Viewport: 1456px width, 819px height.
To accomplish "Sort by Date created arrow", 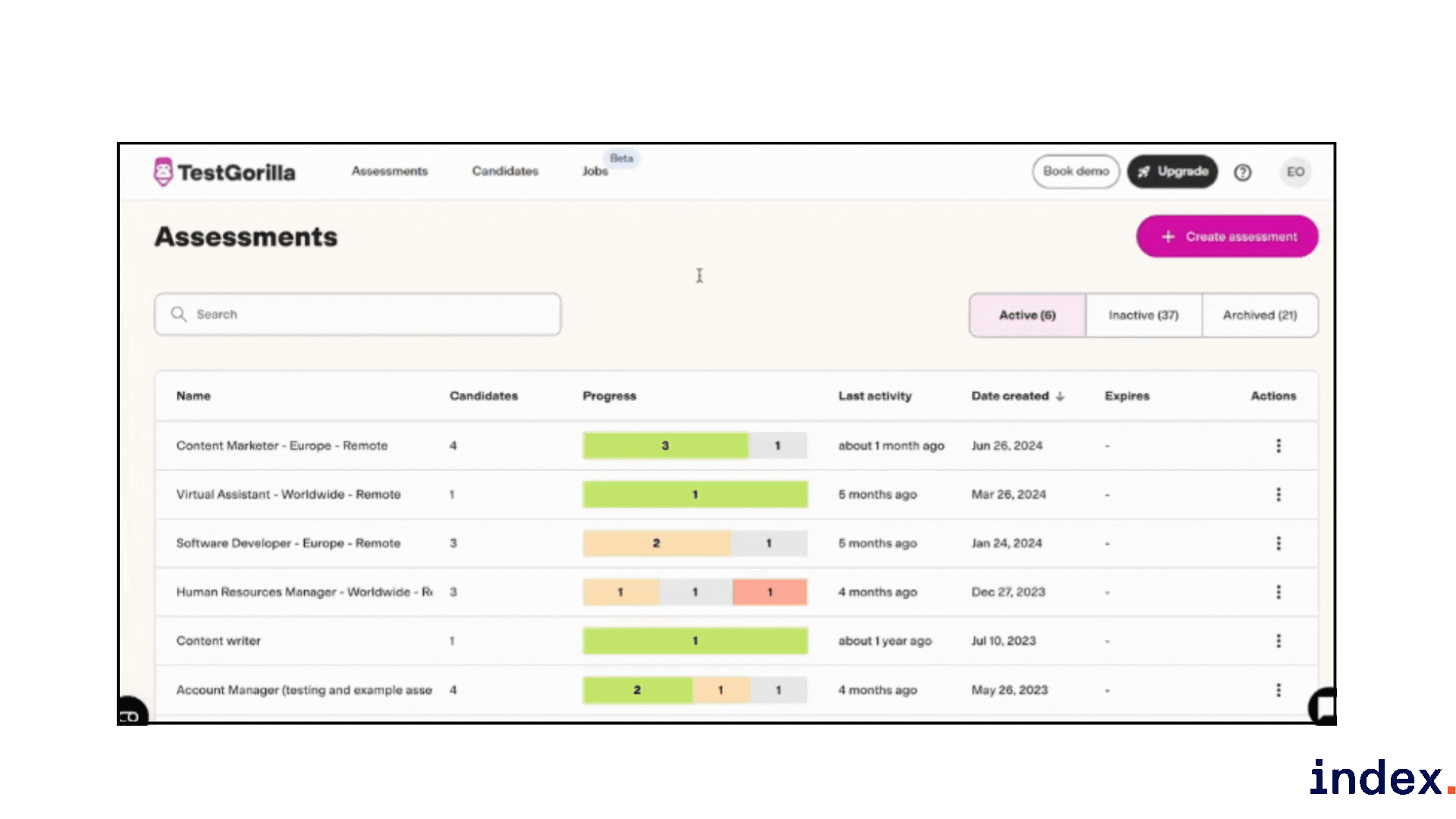I will pos(1060,396).
